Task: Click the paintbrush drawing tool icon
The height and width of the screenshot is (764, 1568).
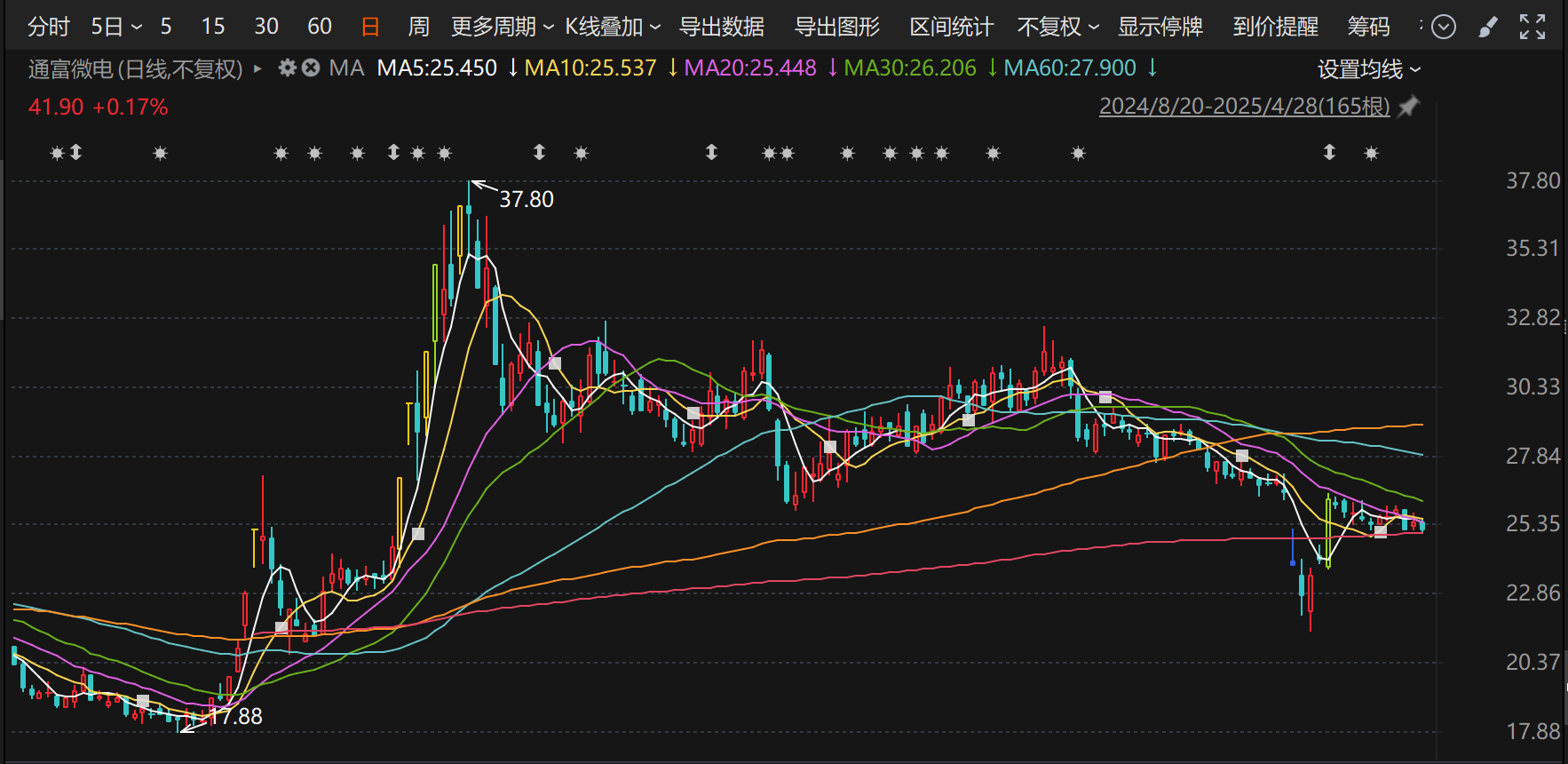Action: click(x=1487, y=28)
